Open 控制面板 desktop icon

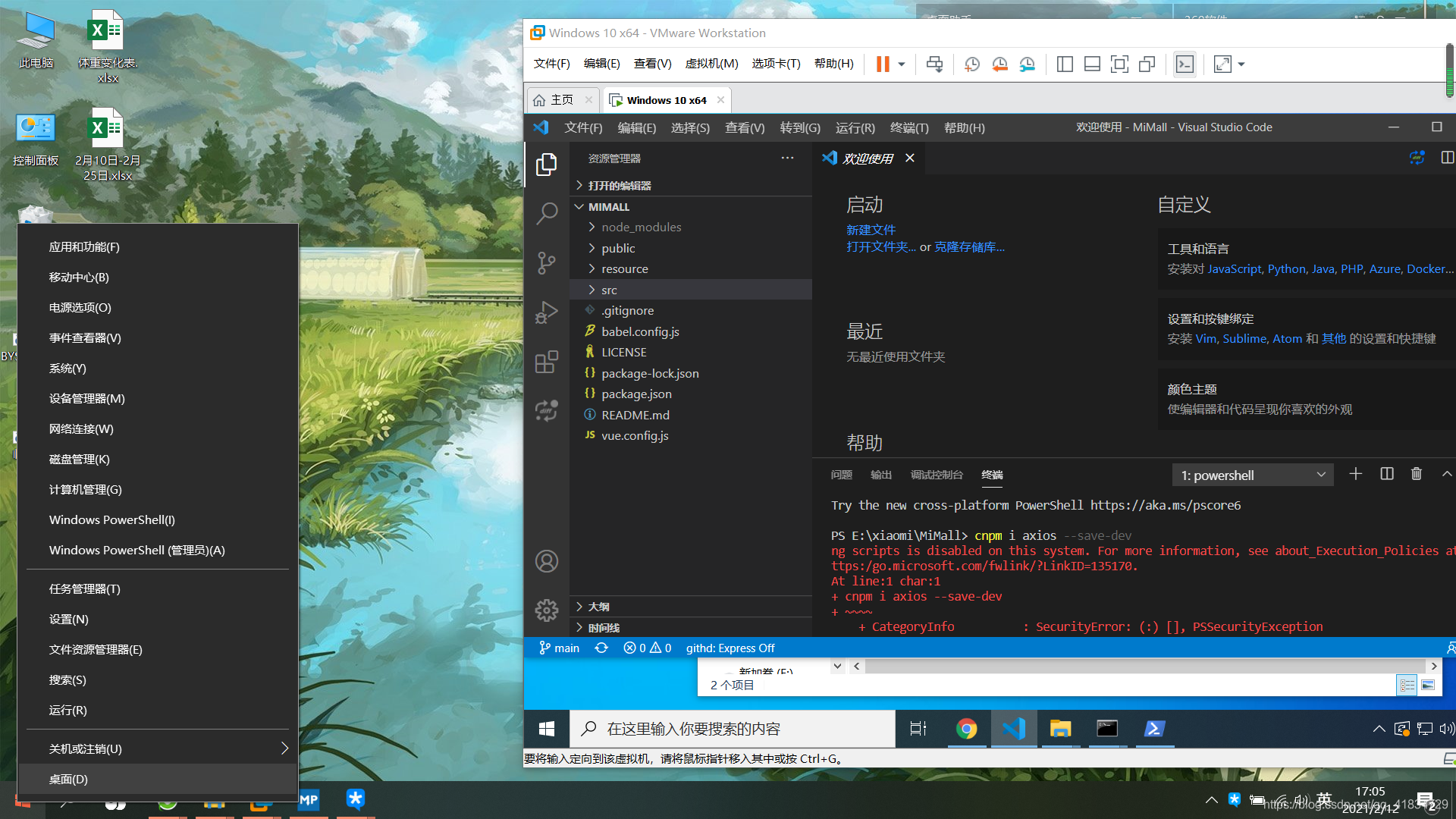[36, 141]
